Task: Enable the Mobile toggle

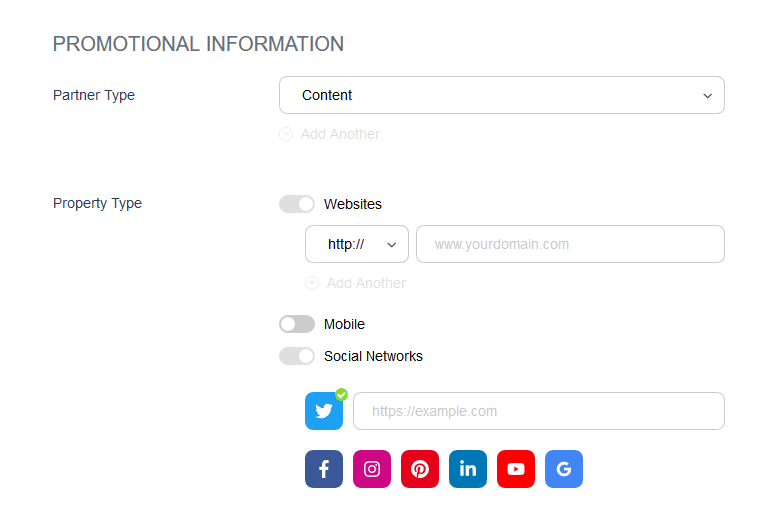Action: [x=297, y=324]
